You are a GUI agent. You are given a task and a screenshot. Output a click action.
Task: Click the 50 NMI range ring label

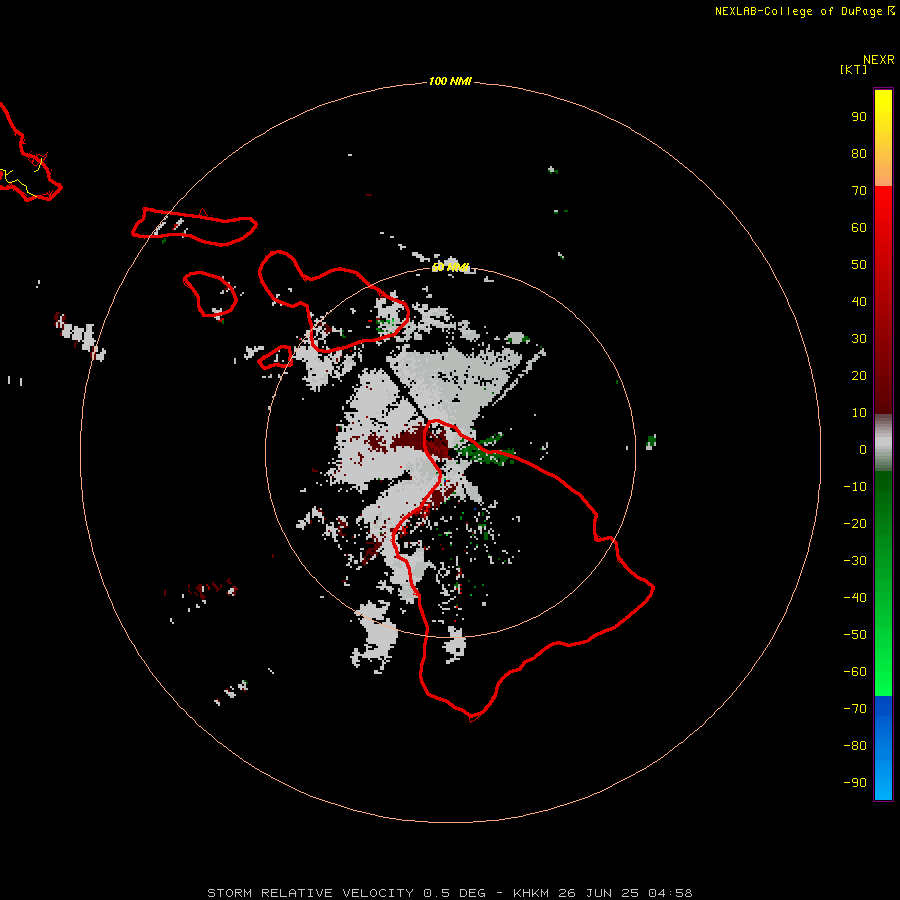pos(450,267)
